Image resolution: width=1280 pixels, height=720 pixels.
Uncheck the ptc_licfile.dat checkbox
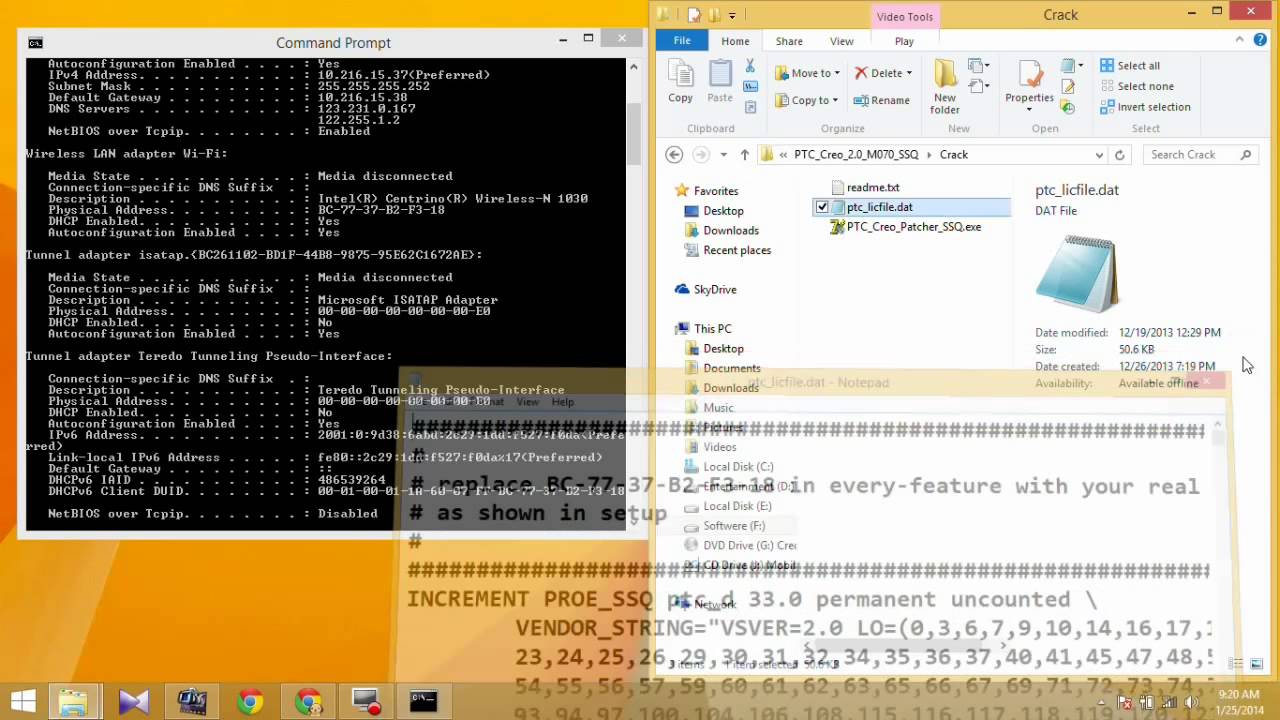coord(822,207)
